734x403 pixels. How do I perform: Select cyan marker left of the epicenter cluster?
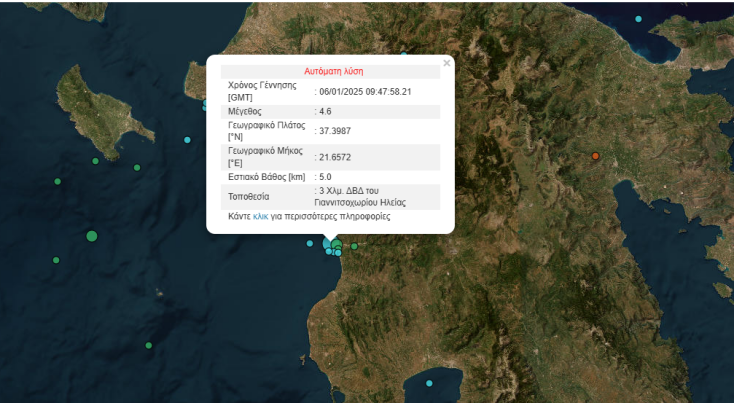point(310,243)
